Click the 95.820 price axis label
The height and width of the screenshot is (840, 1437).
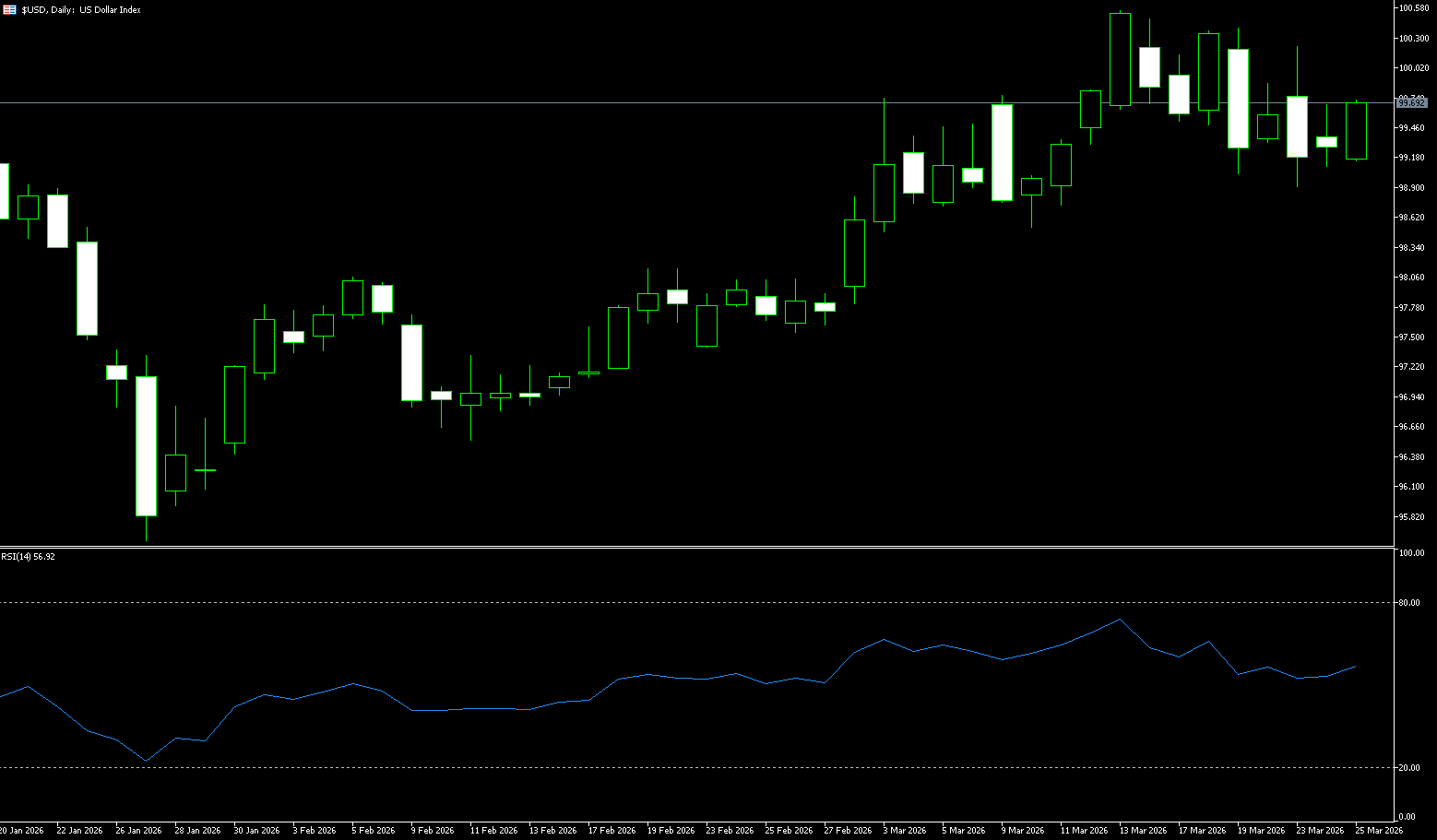click(x=1413, y=517)
